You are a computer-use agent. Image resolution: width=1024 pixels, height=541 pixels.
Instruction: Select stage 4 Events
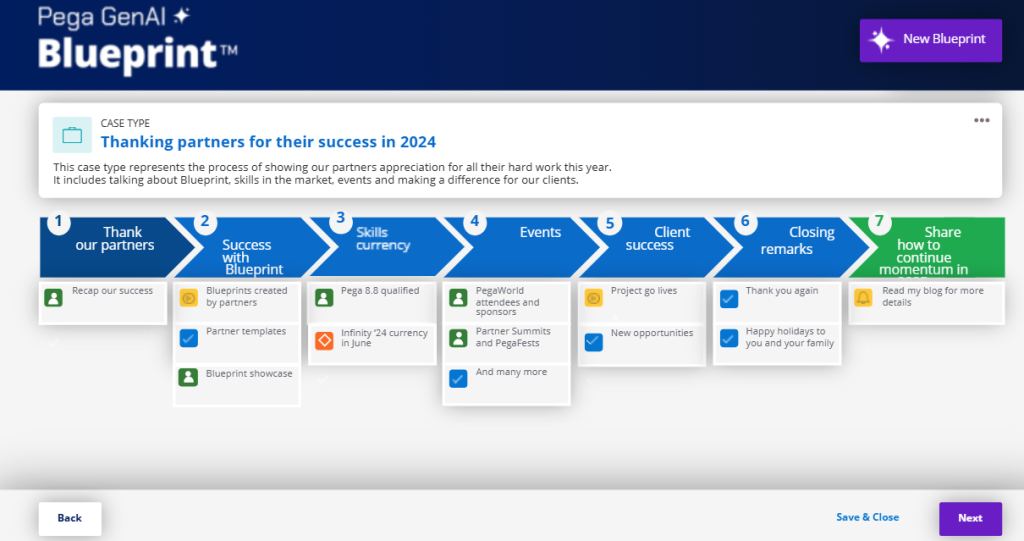coord(522,247)
